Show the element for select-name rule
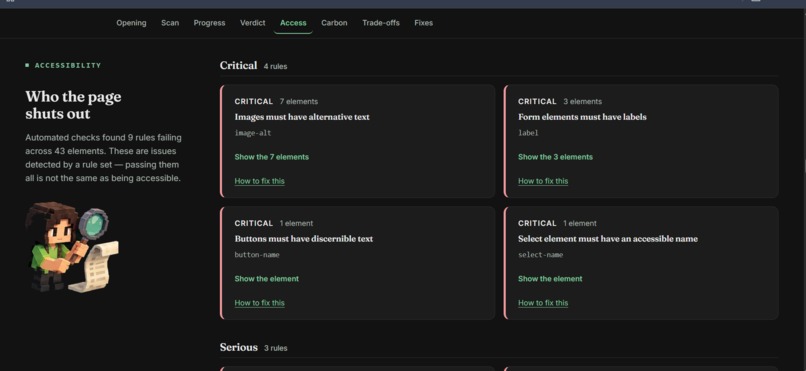The height and width of the screenshot is (371, 806). coord(550,279)
